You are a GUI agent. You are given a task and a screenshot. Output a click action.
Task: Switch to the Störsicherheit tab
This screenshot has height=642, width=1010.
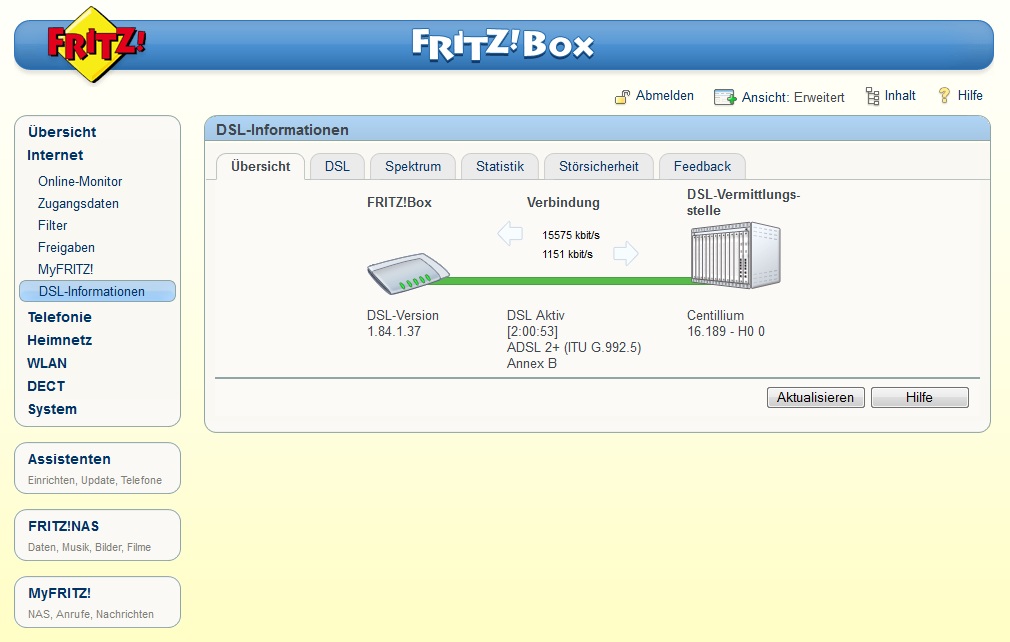coord(598,166)
